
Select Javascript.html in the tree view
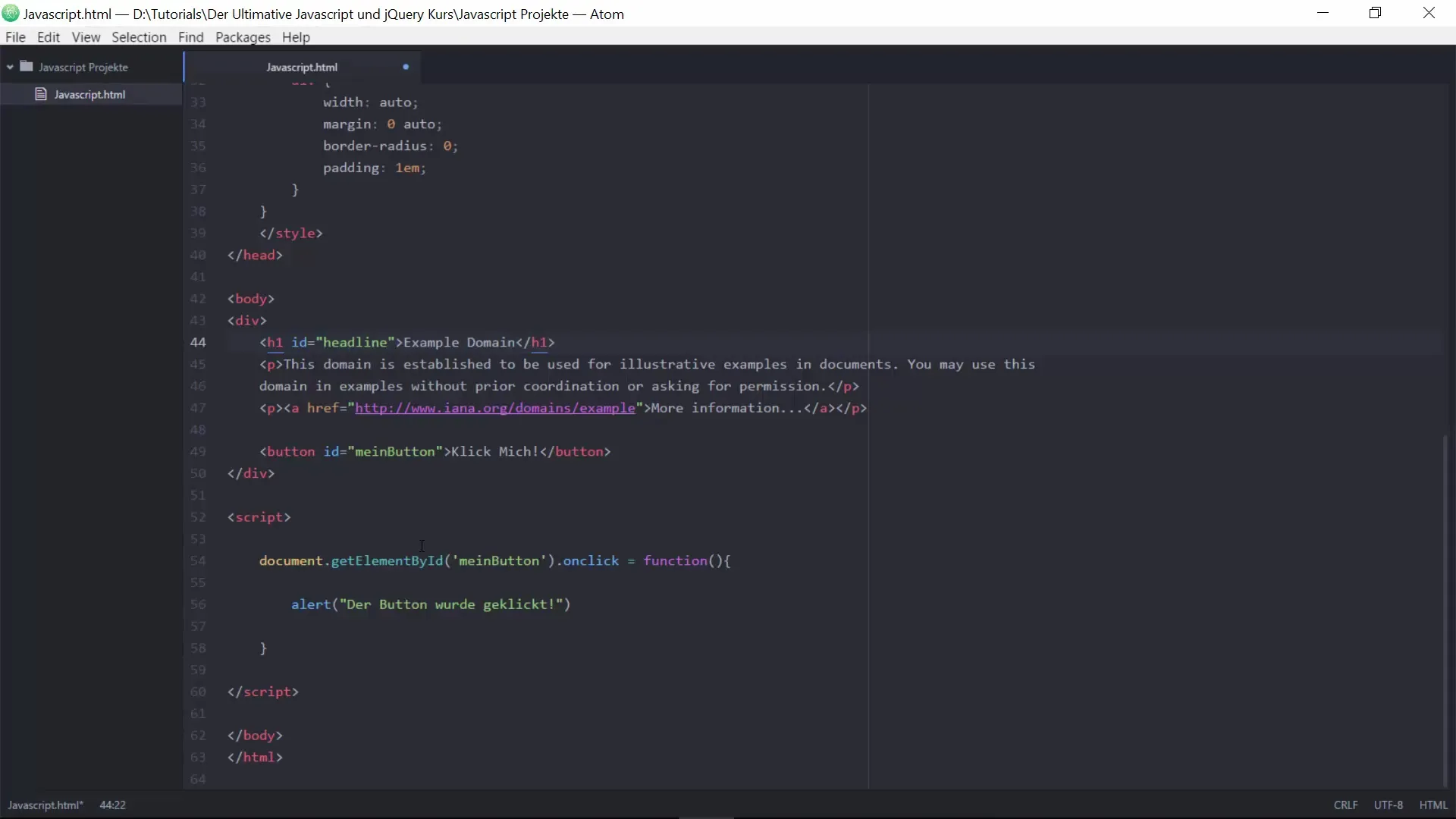90,94
